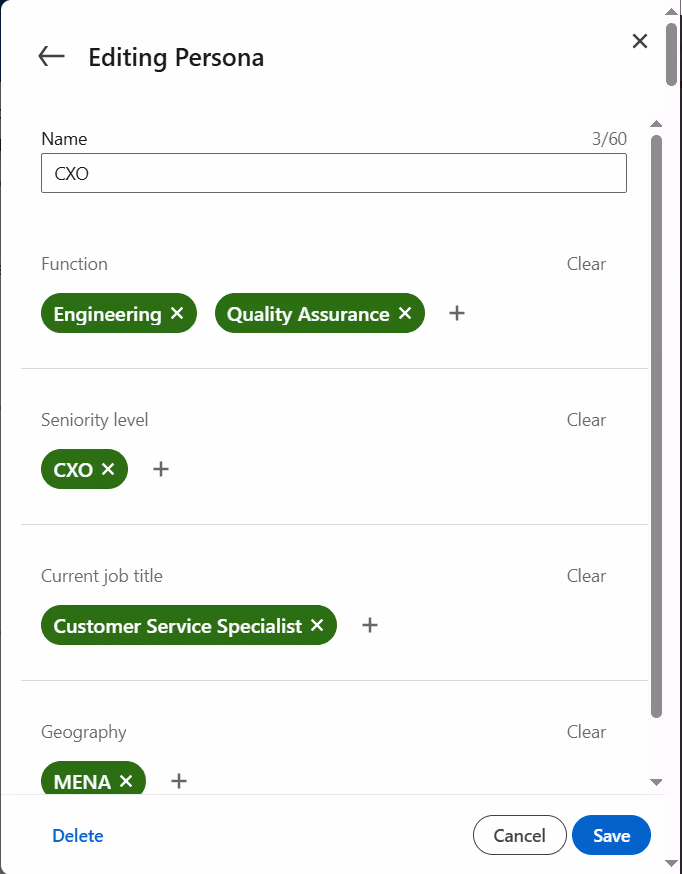Screen dimensions: 682x874
Task: Click the Editing Persona heading
Action: click(x=176, y=57)
